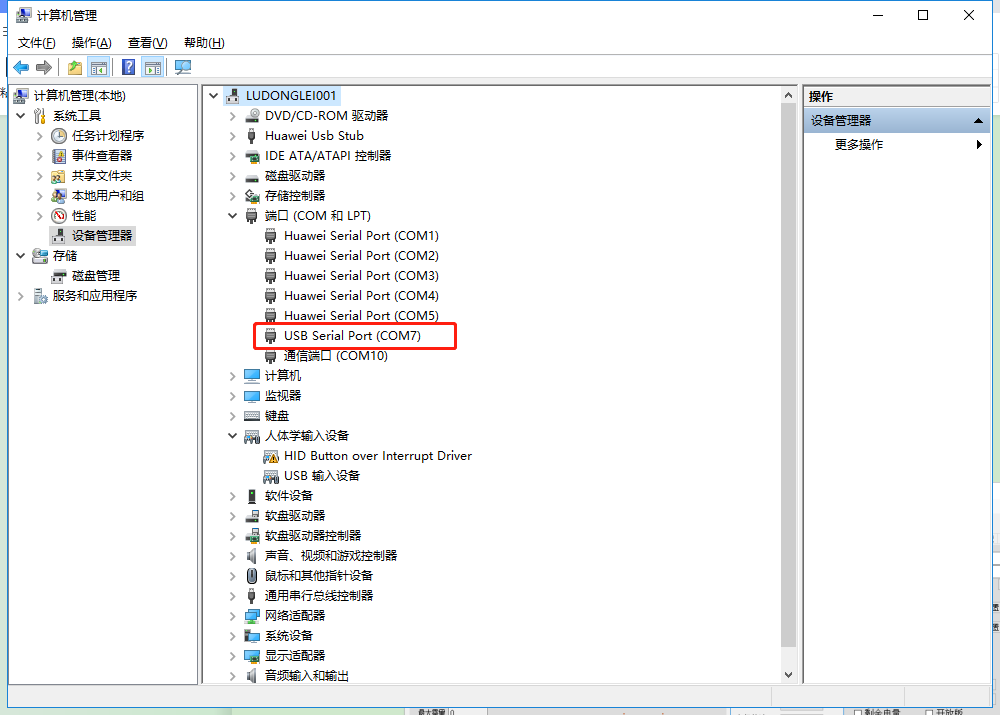Open the 操作(A) menu
Image resolution: width=1000 pixels, height=715 pixels.
tap(91, 43)
